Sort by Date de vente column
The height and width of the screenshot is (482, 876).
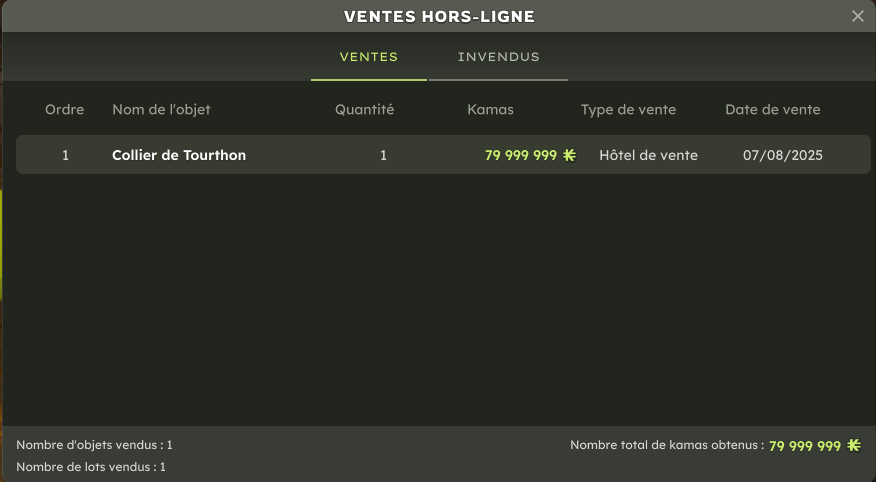(x=773, y=109)
